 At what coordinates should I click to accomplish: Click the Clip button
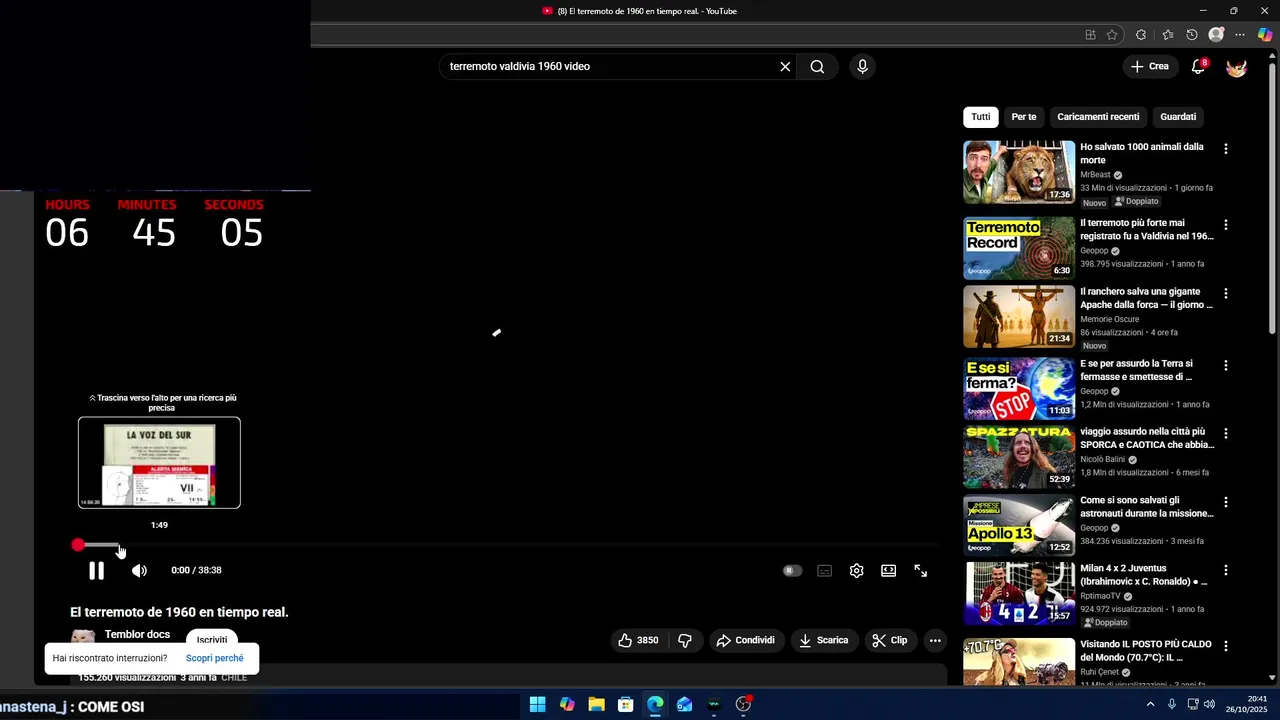point(889,640)
